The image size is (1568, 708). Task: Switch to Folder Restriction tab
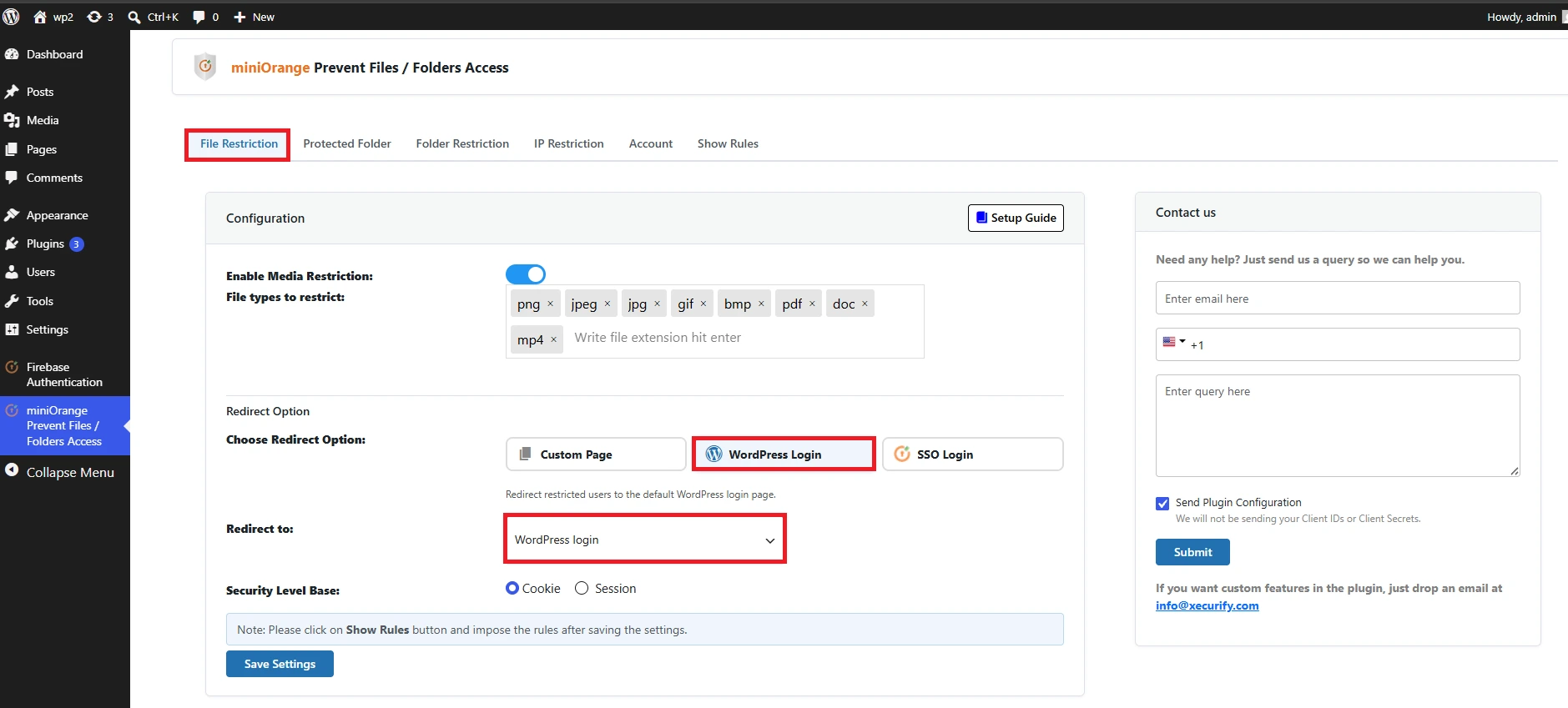pos(462,143)
